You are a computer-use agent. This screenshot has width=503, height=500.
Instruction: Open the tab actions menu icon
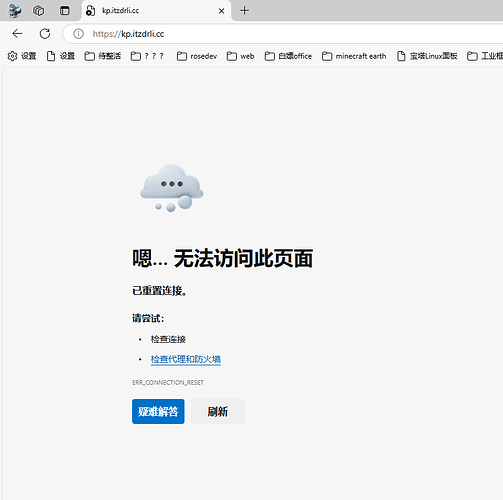(65, 11)
